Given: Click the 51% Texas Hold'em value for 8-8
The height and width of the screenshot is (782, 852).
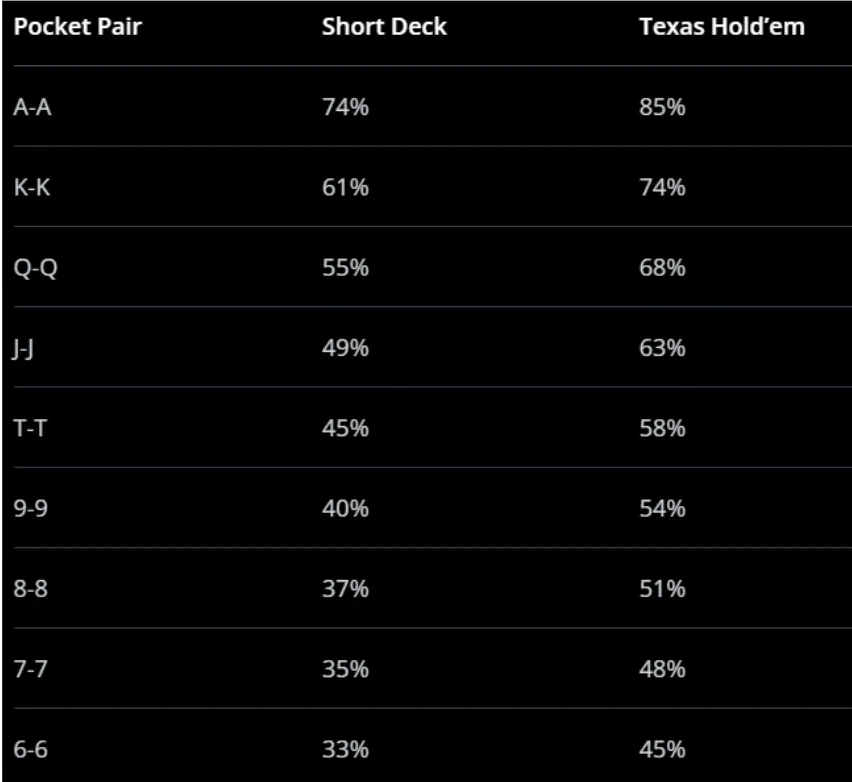Looking at the screenshot, I should (662, 589).
